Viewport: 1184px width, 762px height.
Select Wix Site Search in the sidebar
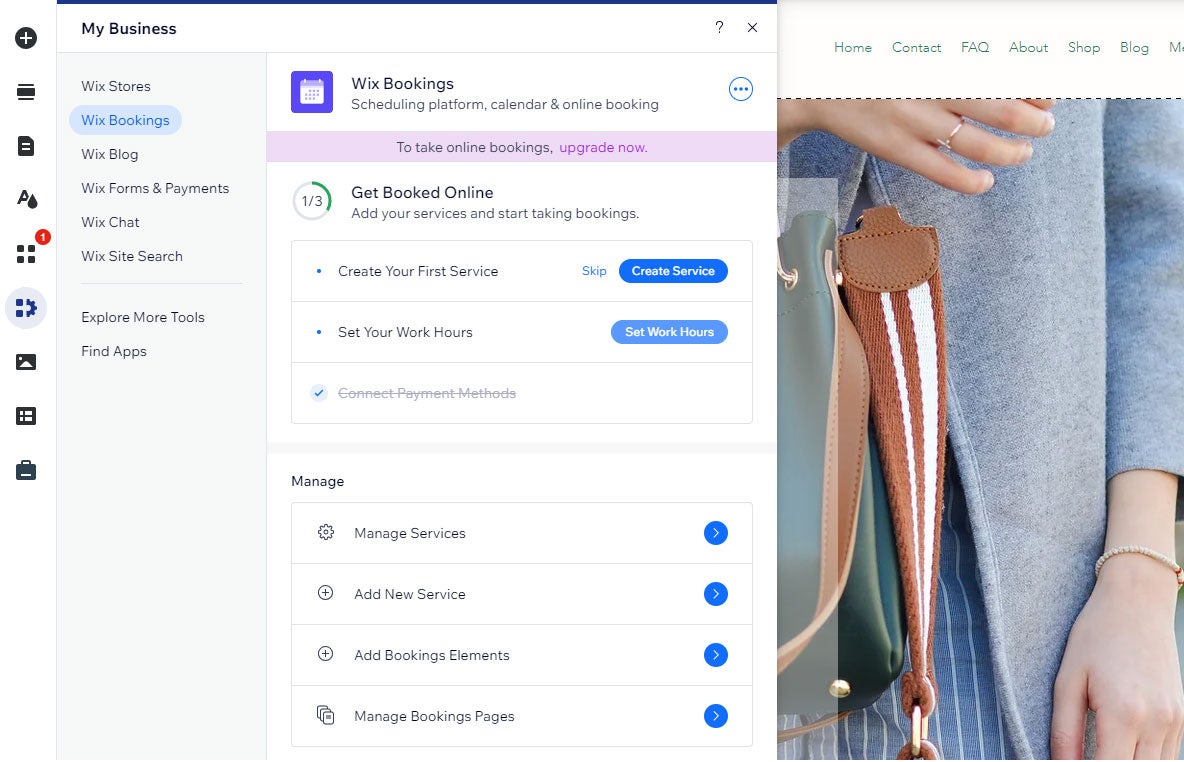pos(132,256)
